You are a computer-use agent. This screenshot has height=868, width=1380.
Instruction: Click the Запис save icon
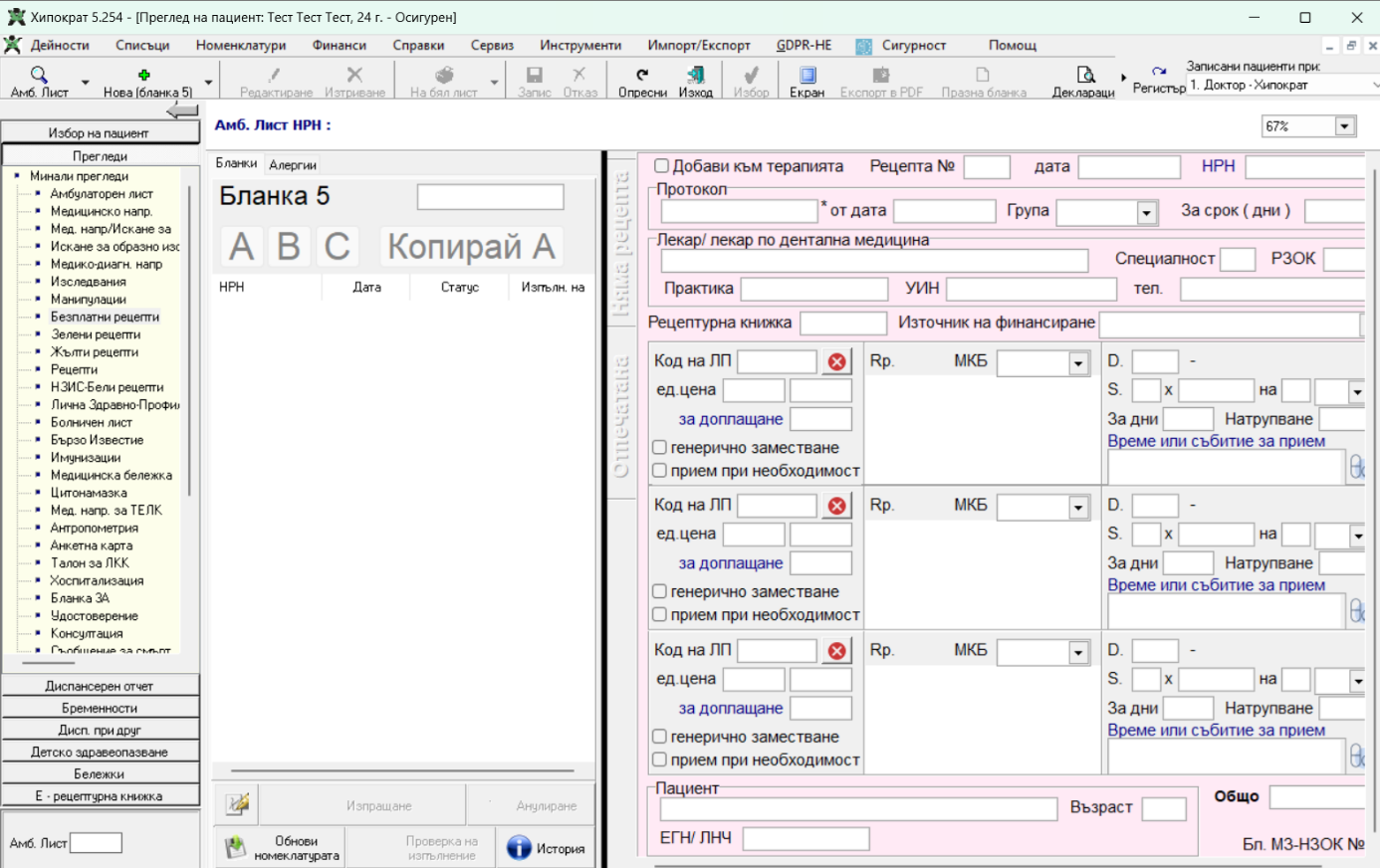[x=535, y=75]
